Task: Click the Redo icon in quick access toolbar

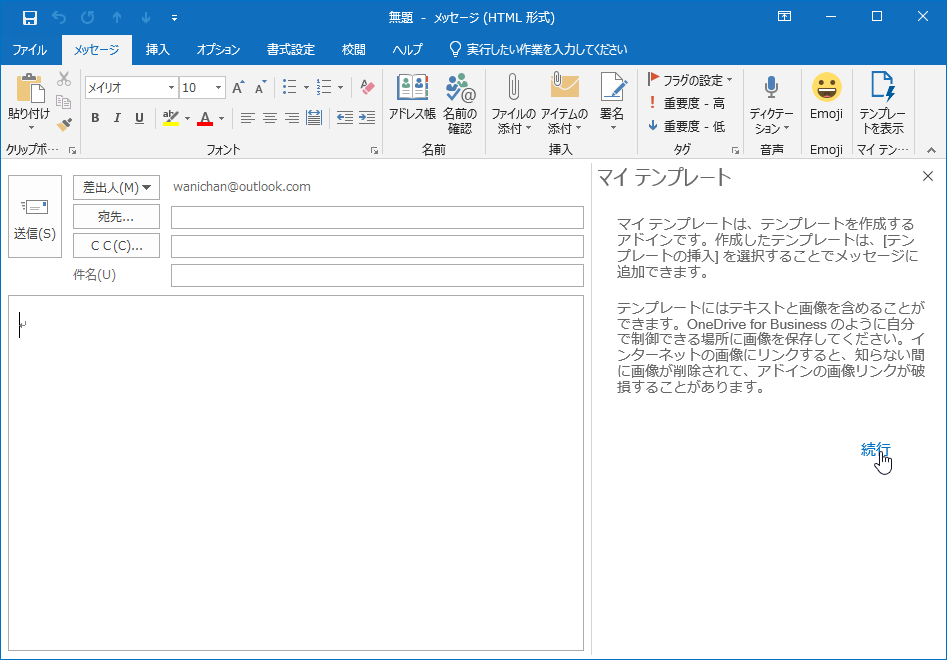Action: tap(88, 18)
